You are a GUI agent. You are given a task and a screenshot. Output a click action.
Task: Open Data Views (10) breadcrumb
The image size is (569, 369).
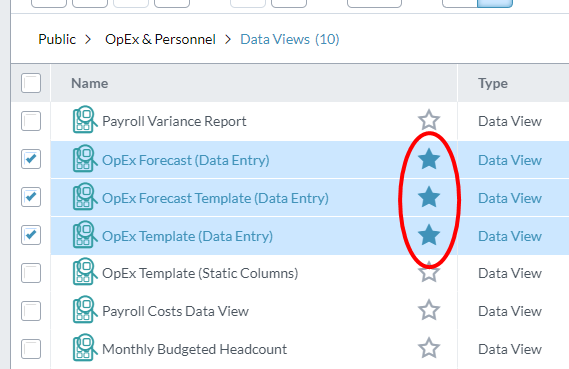(290, 39)
